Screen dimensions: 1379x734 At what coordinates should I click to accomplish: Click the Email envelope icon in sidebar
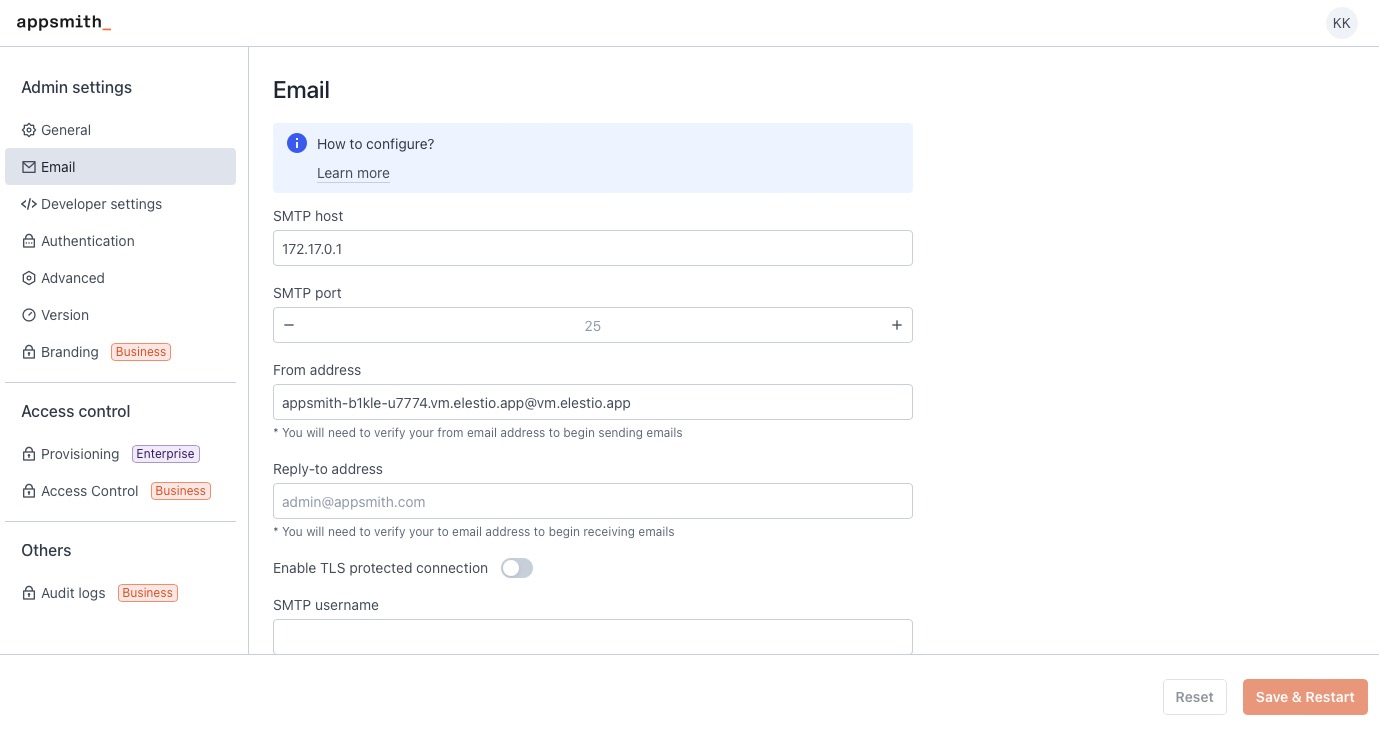(28, 167)
